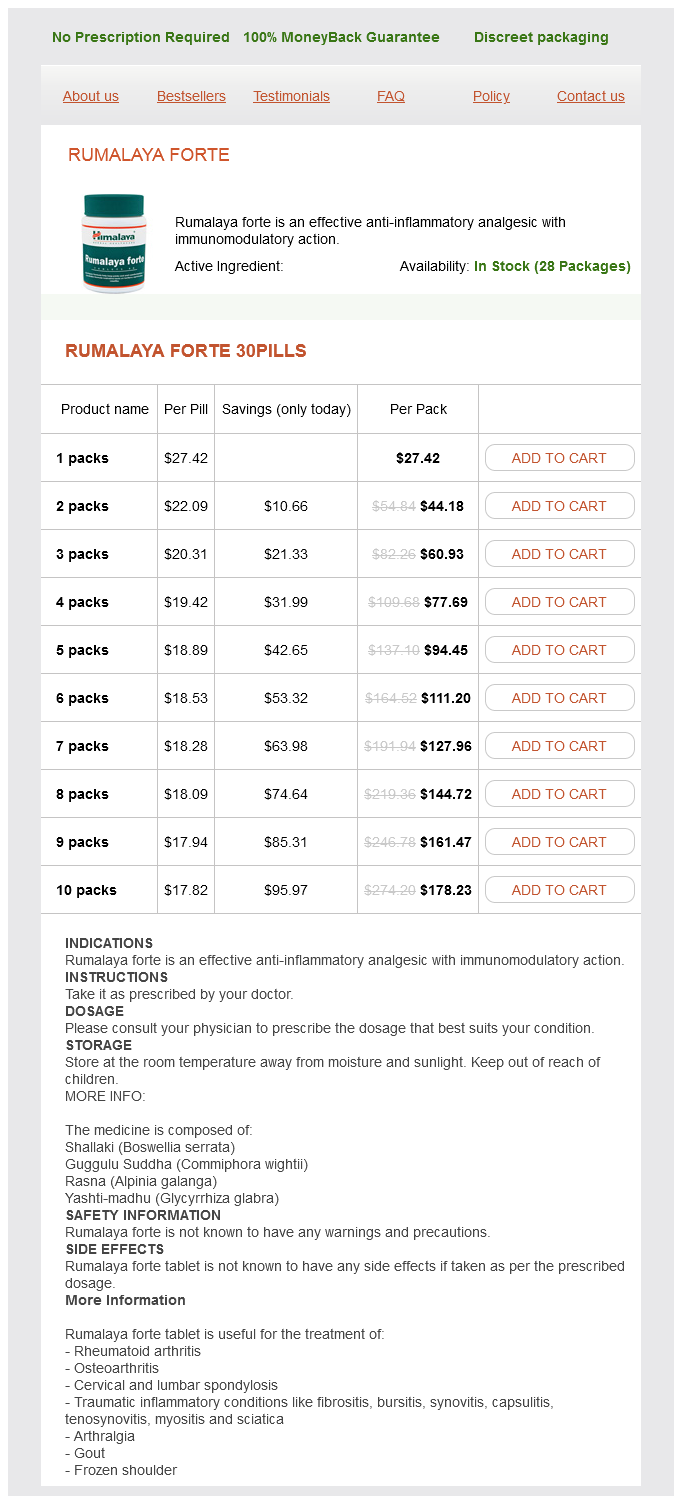This screenshot has width=682, height=1504.
Task: Open the About us page
Action: click(x=91, y=96)
